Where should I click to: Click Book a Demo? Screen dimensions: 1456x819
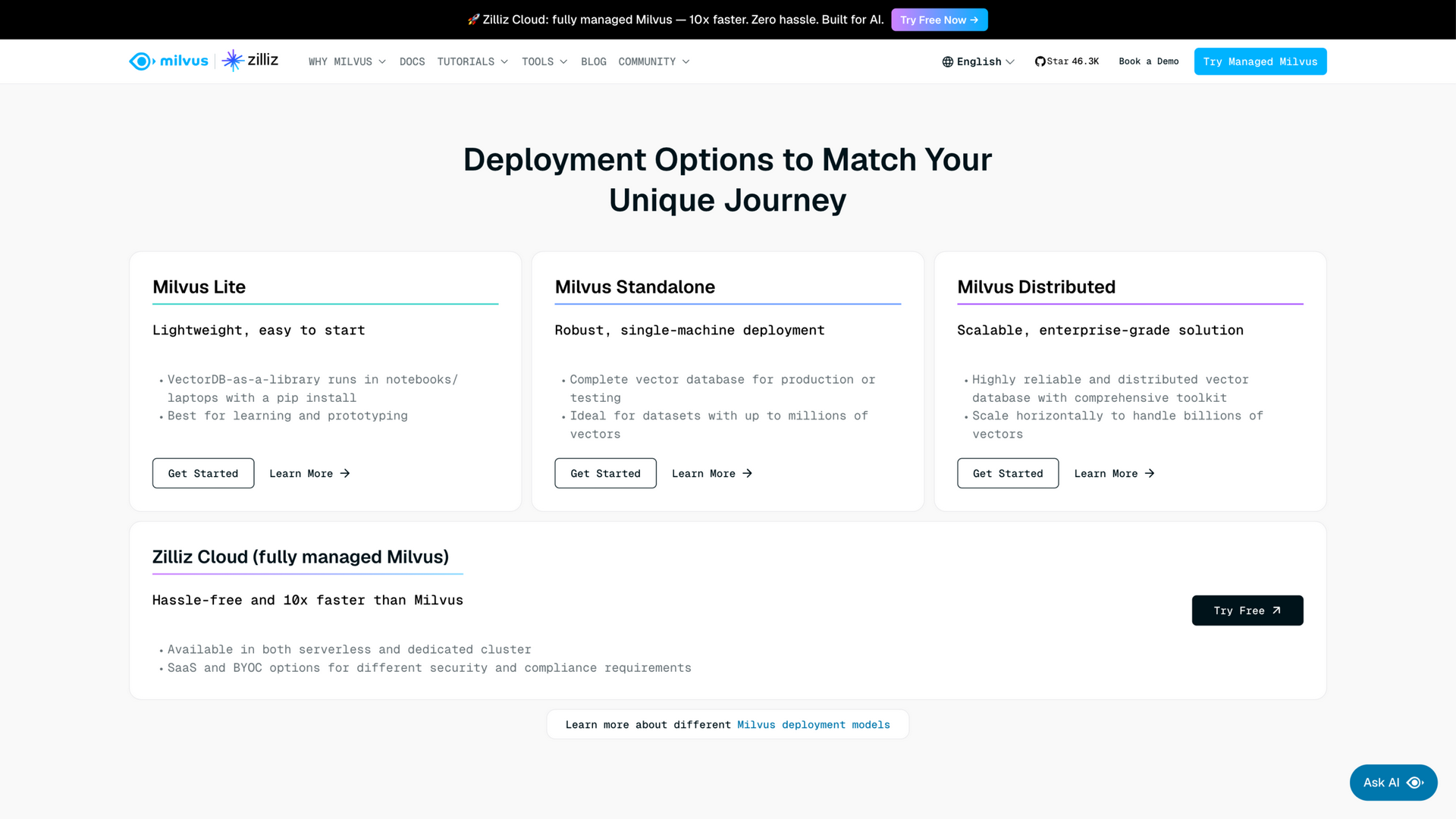tap(1149, 61)
